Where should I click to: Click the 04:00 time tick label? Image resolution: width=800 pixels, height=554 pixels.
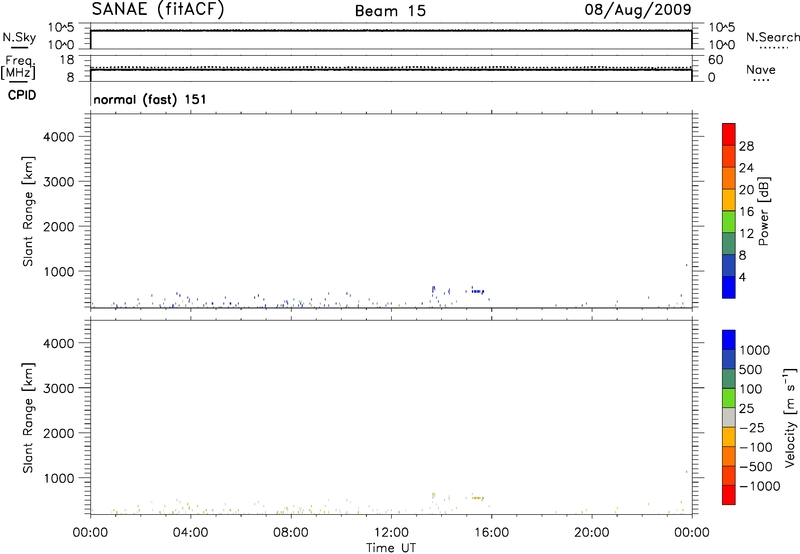[x=190, y=533]
